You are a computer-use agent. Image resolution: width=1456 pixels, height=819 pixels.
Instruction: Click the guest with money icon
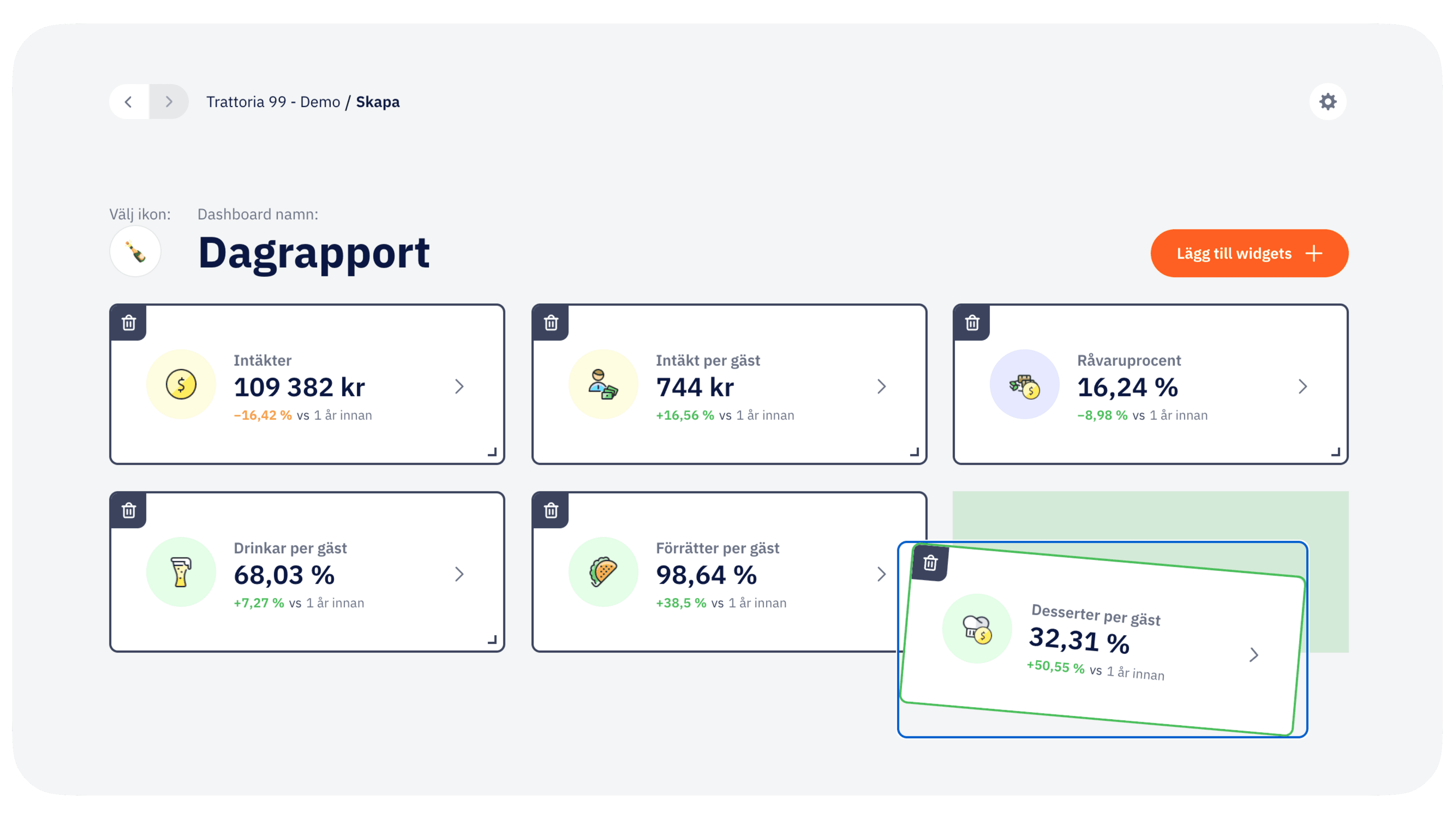coord(603,384)
